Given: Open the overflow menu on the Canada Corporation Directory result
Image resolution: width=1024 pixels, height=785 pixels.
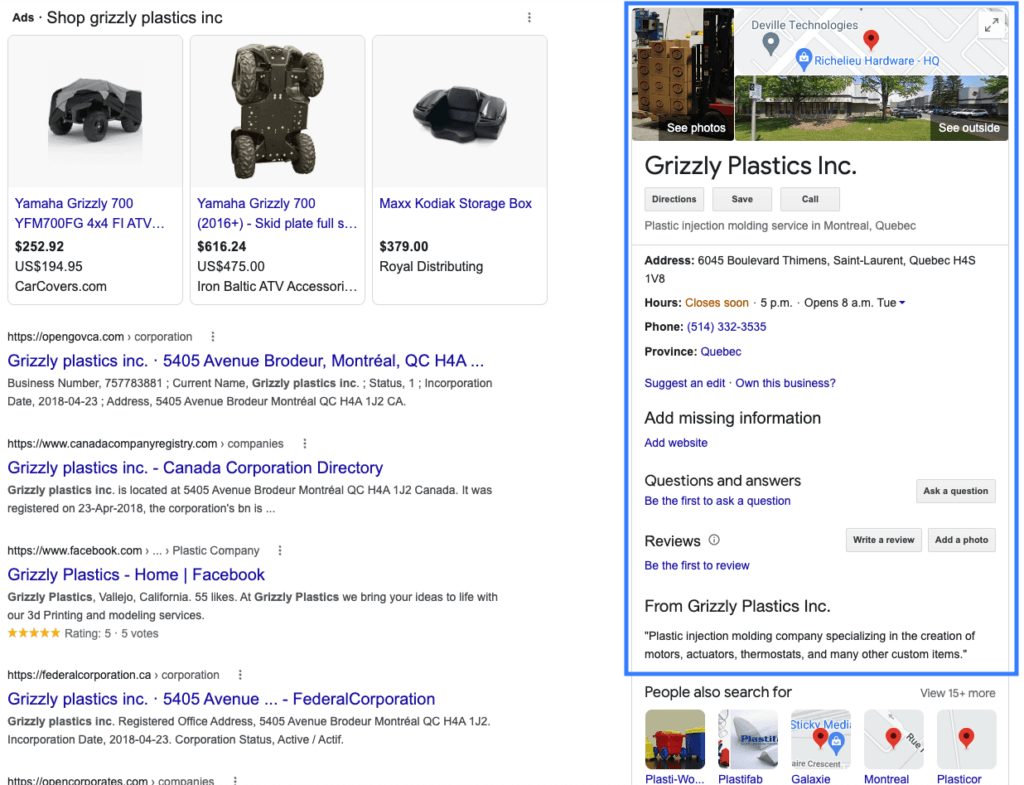Looking at the screenshot, I should click(305, 443).
